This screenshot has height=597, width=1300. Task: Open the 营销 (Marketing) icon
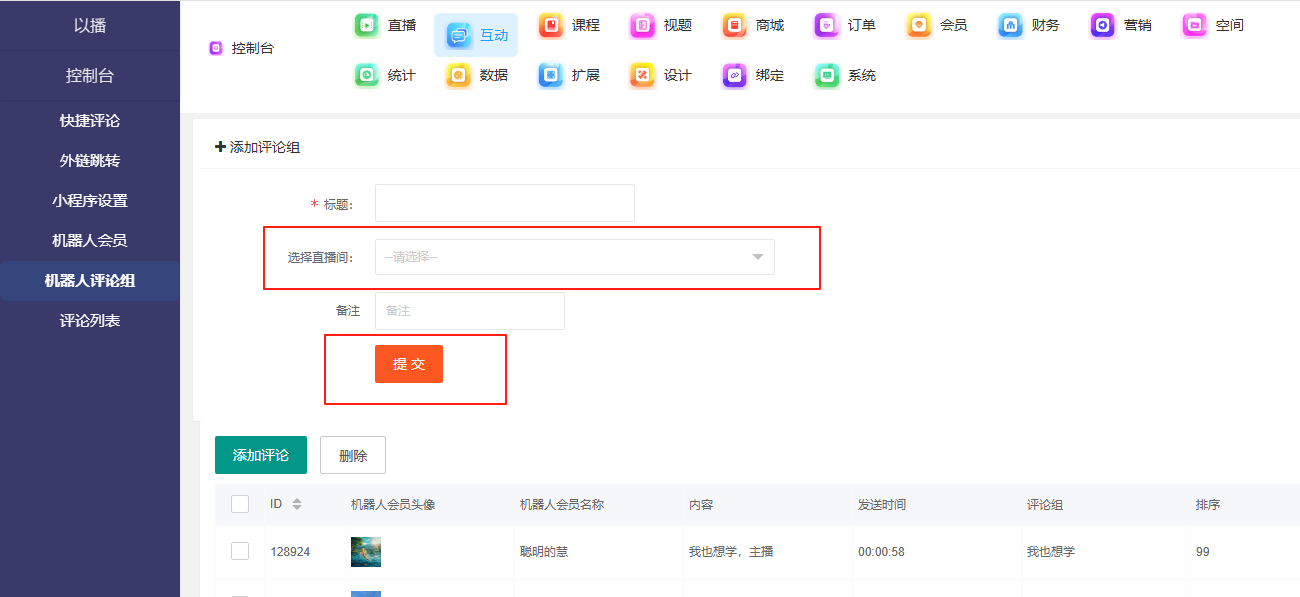click(1103, 26)
